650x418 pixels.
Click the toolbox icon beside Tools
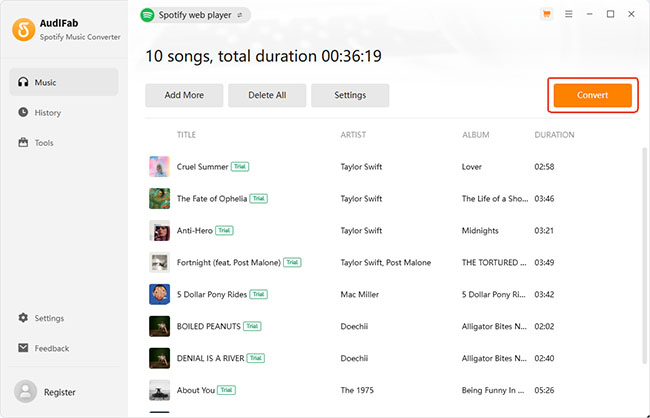(x=23, y=143)
